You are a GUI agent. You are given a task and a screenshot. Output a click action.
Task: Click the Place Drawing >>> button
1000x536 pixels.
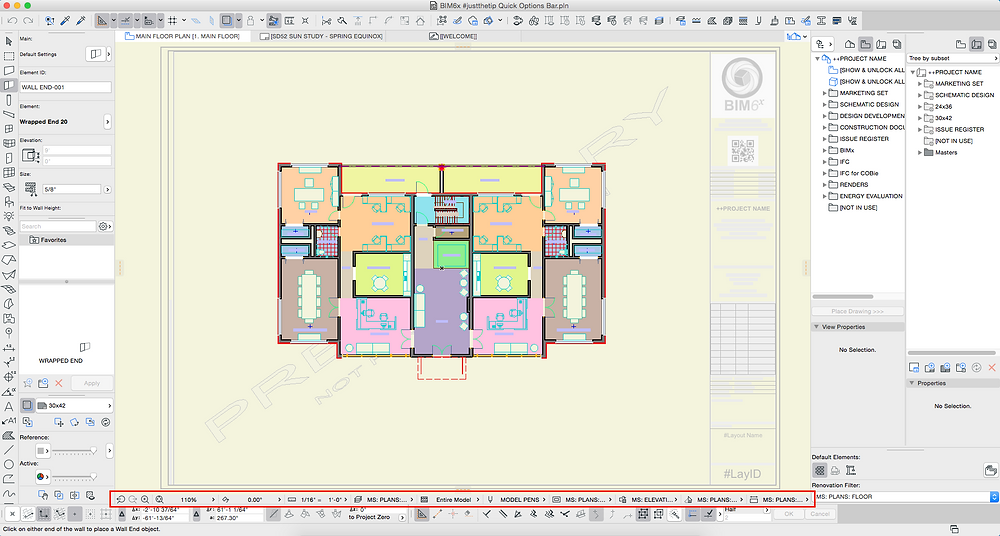857,311
